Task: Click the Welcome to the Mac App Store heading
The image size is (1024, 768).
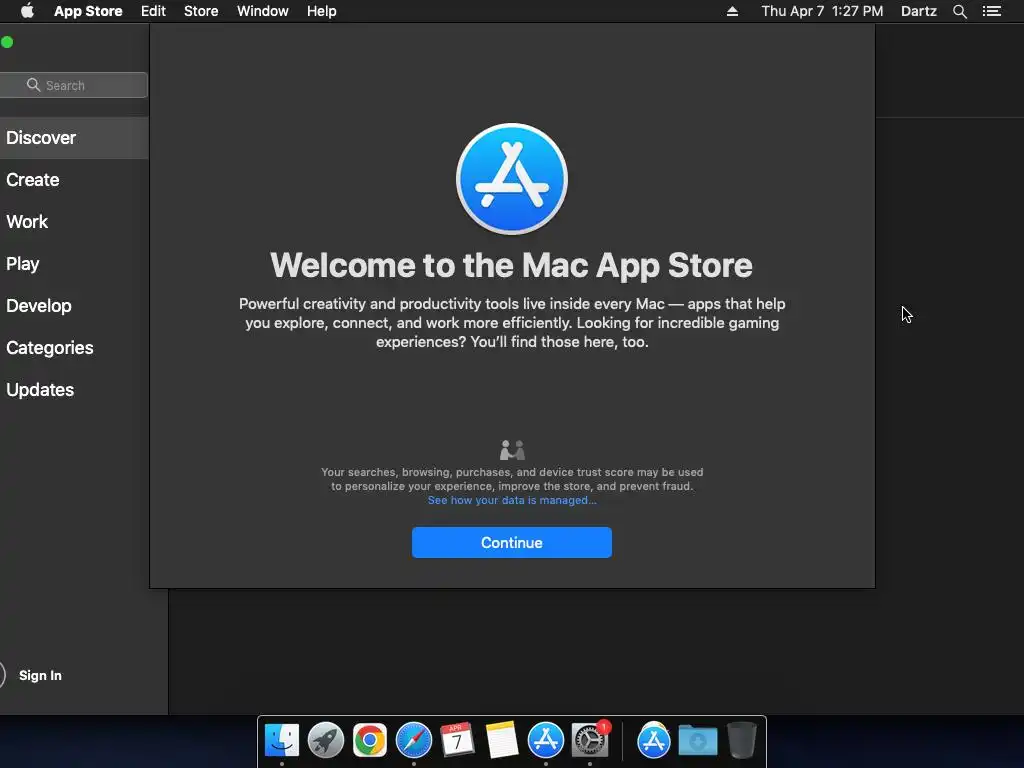Action: [511, 265]
